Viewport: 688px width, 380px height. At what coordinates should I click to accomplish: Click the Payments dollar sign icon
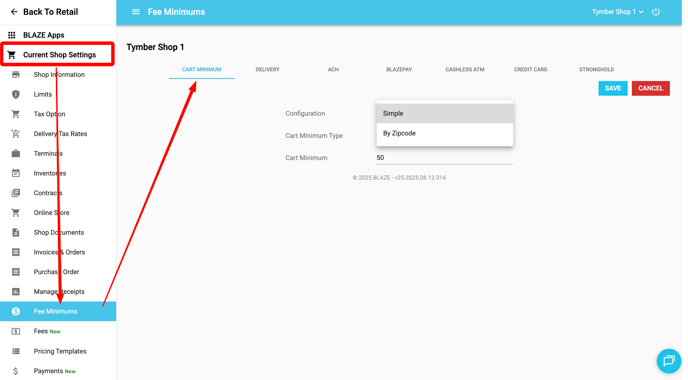tap(16, 371)
